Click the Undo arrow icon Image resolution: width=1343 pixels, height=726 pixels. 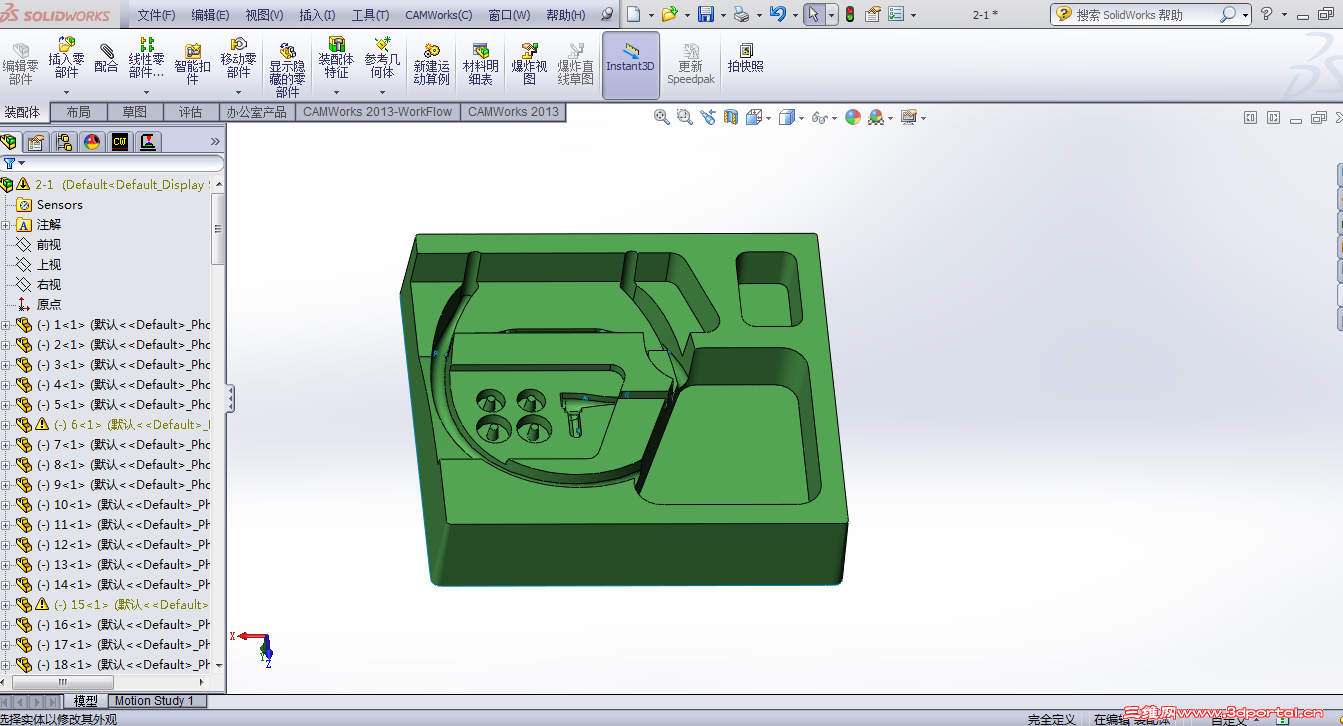[777, 14]
